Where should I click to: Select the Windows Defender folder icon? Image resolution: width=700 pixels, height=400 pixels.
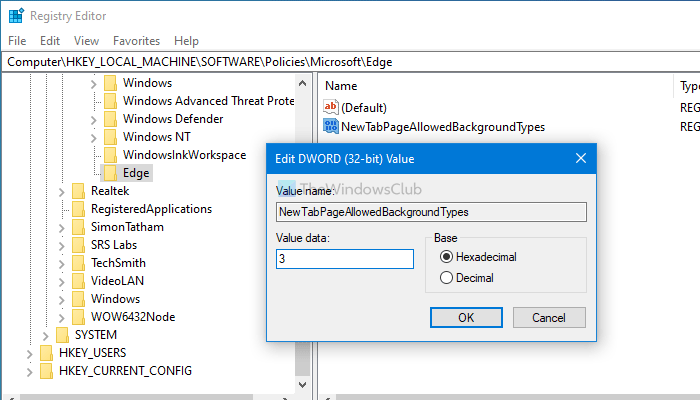click(110, 119)
